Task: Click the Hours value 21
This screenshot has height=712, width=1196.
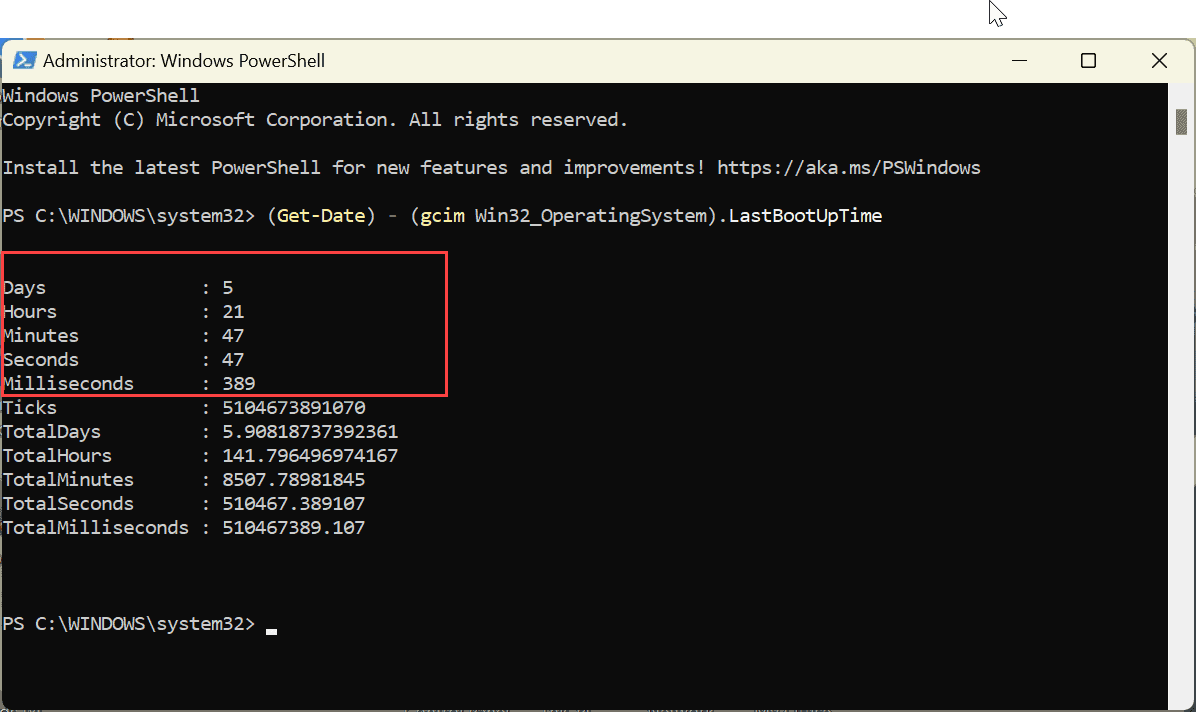Action: pyautogui.click(x=232, y=311)
